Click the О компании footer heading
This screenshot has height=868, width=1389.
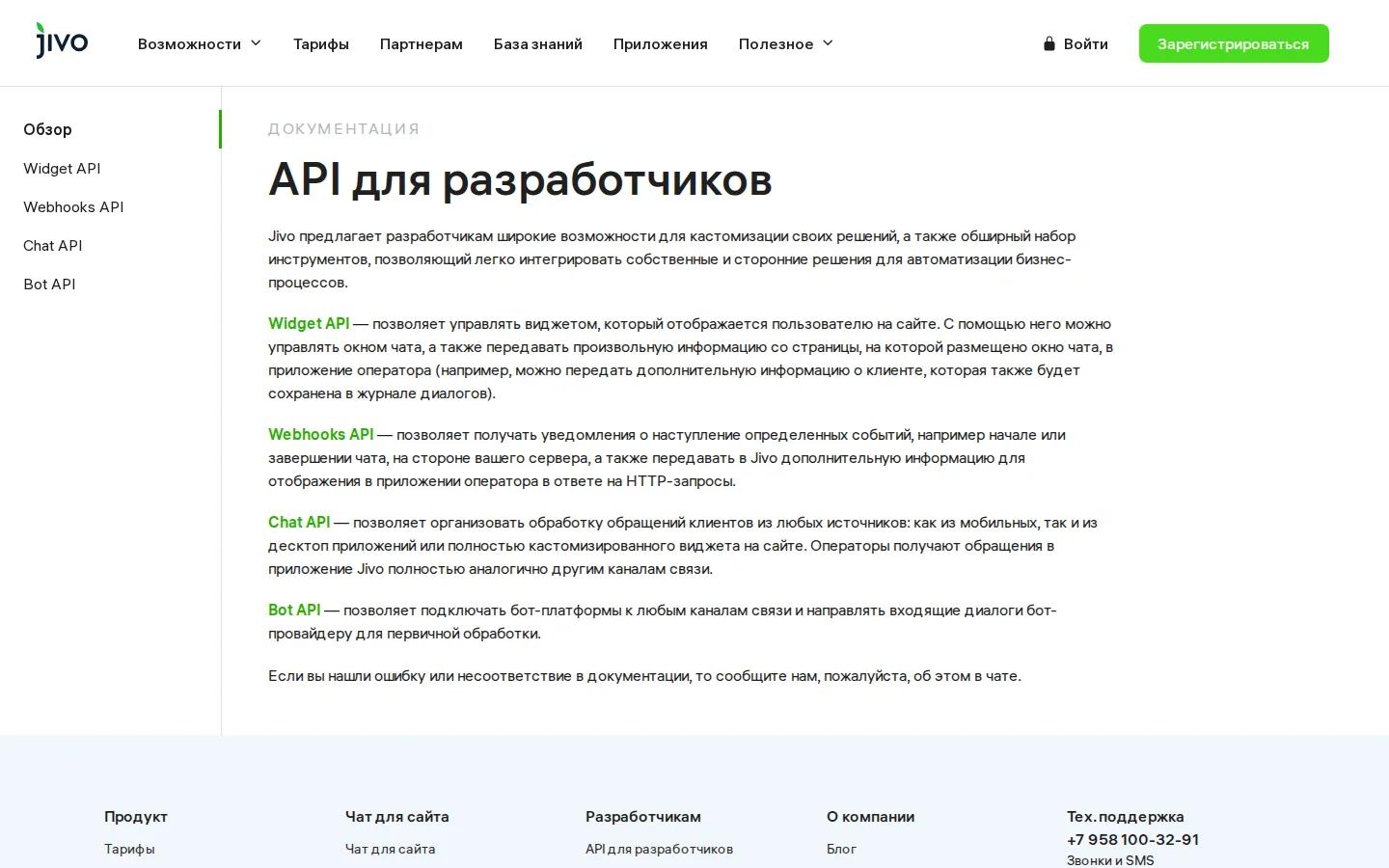tap(870, 817)
